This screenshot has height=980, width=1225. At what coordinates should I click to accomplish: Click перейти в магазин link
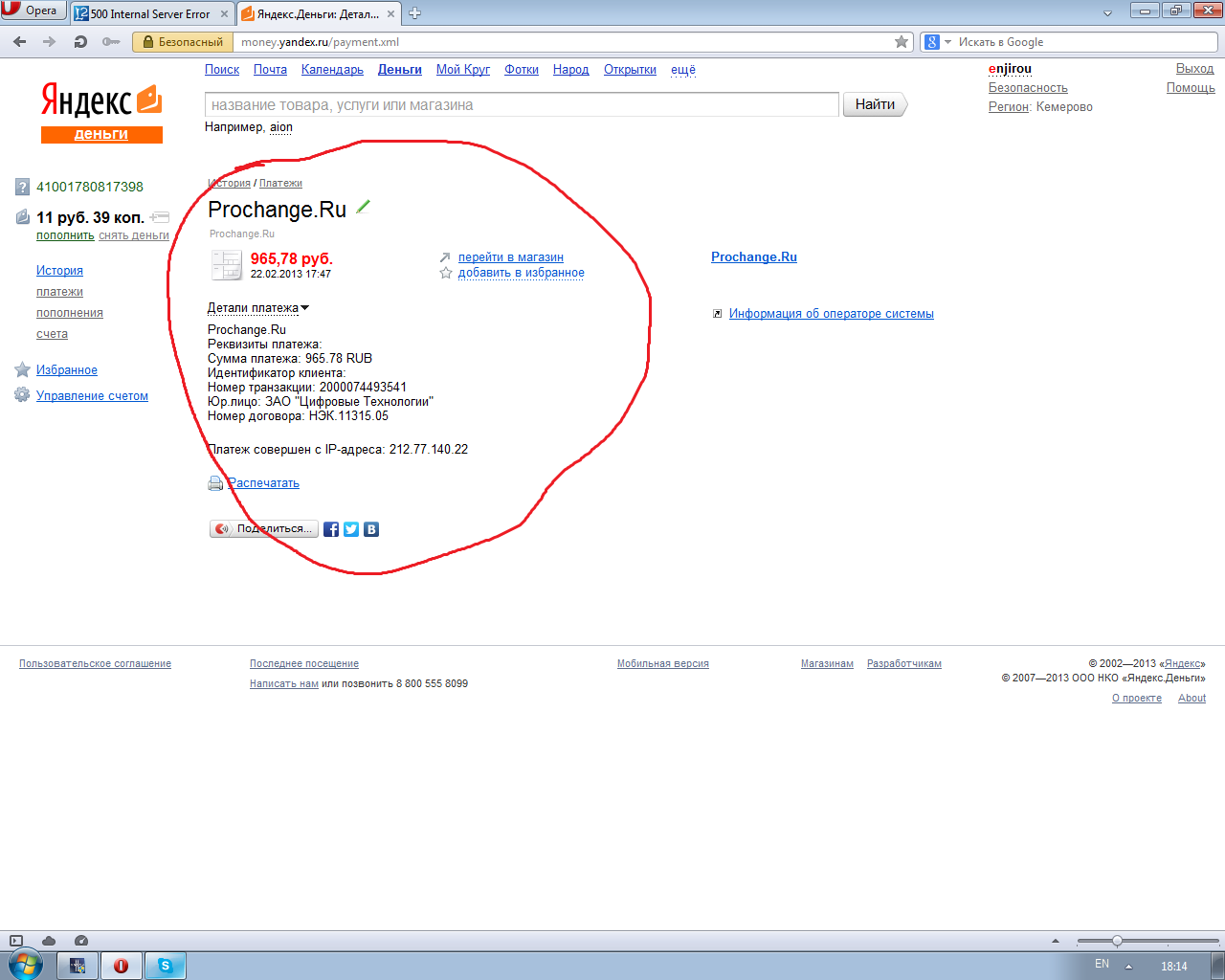pos(511,257)
